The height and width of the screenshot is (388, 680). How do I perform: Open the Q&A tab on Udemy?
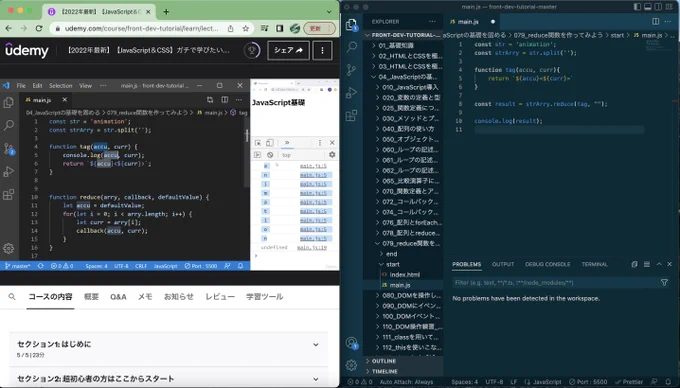point(118,297)
